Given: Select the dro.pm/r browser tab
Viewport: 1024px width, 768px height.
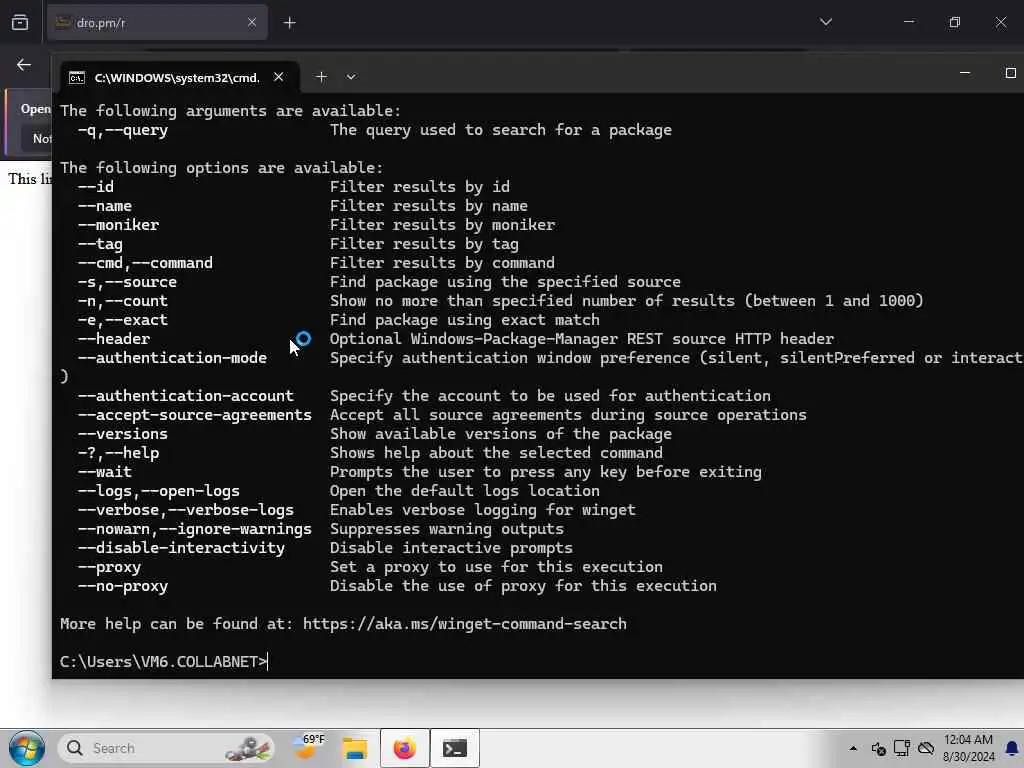Looking at the screenshot, I should click(157, 23).
